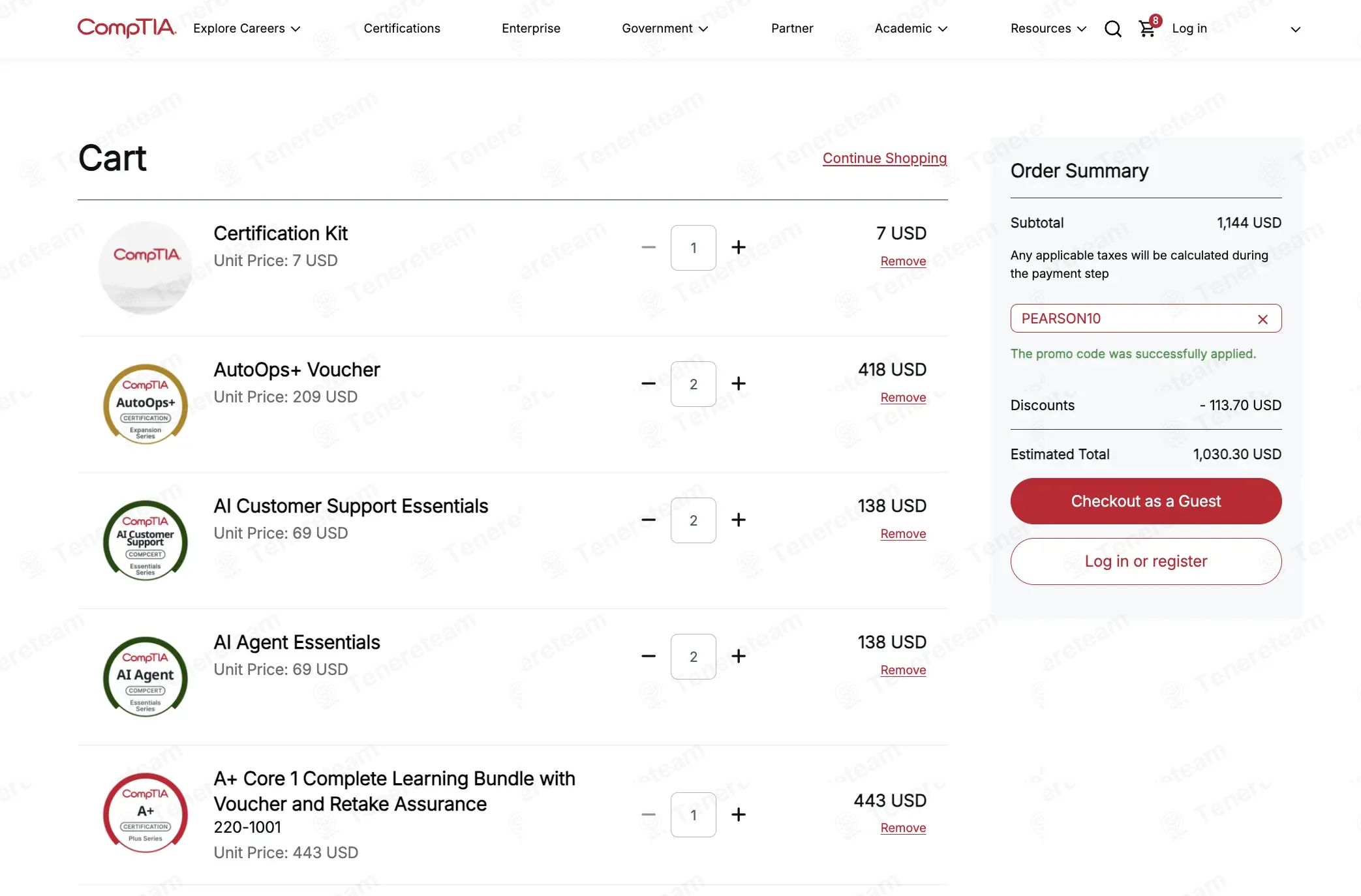
Task: Follow the Continue Shopping link
Action: 885,158
